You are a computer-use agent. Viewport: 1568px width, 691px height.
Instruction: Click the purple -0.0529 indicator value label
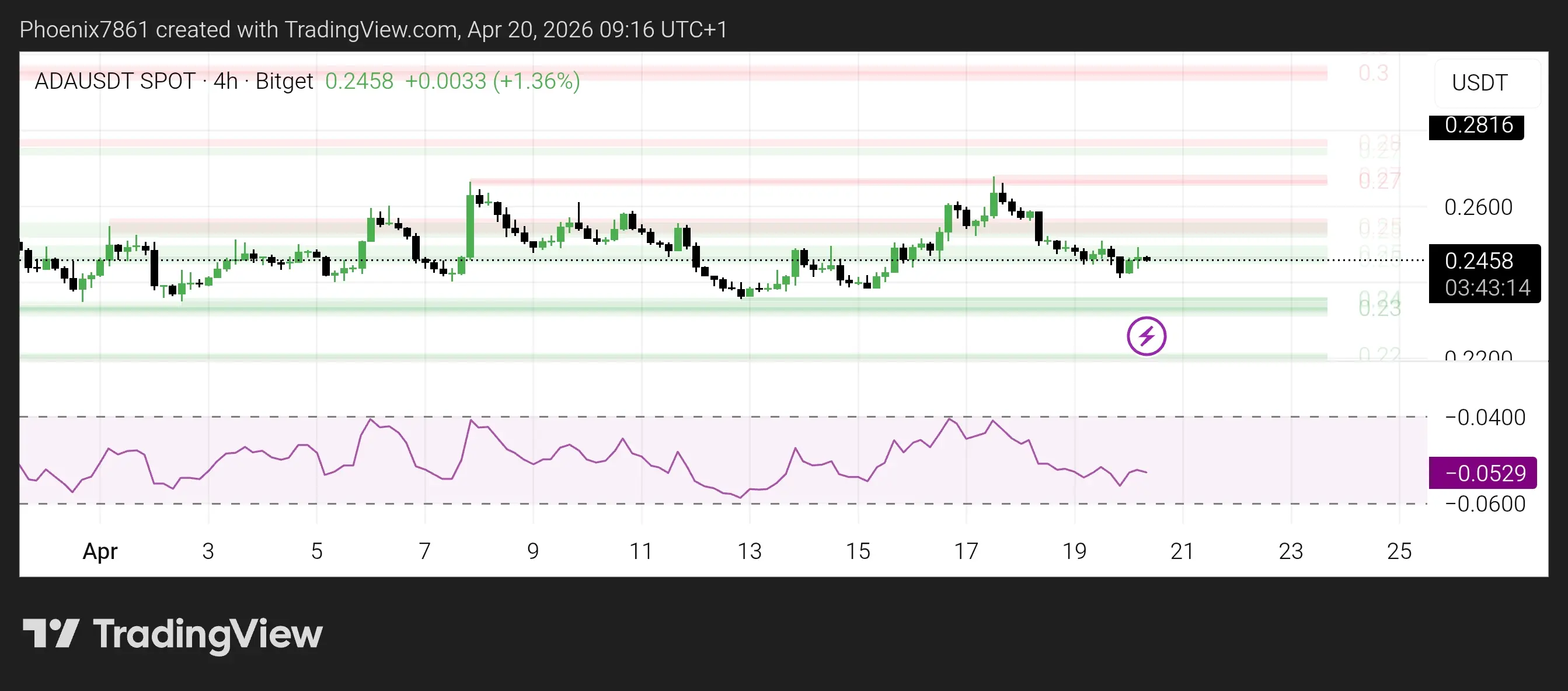click(1484, 473)
